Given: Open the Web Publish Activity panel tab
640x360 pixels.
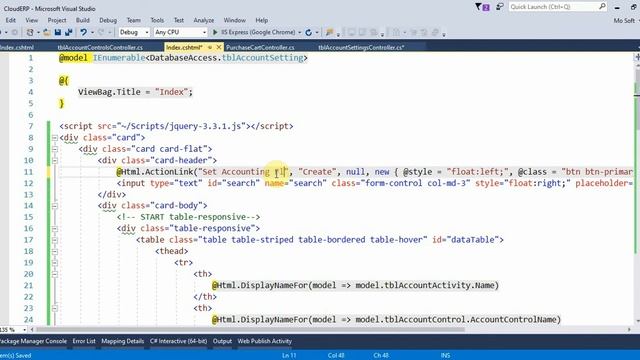Looking at the screenshot, I should tap(264, 341).
